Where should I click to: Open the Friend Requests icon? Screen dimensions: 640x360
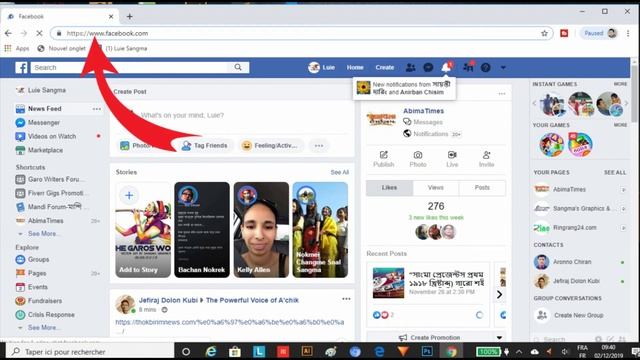pos(411,67)
